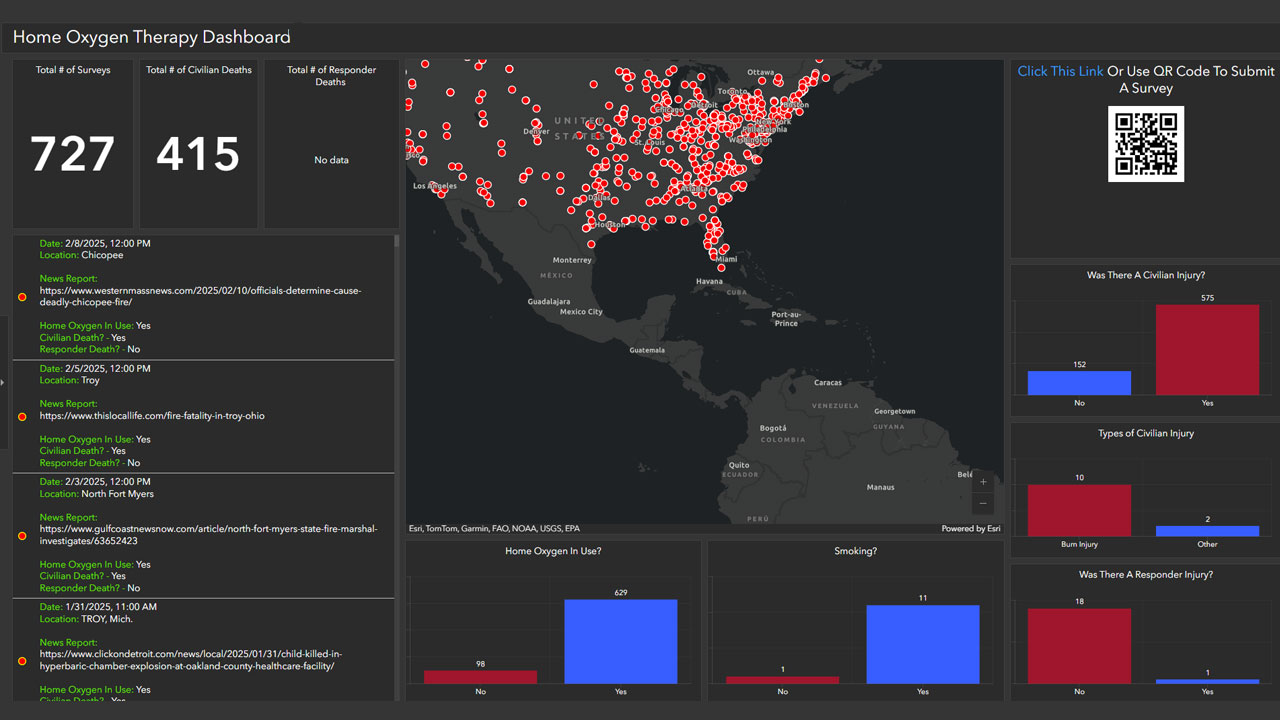
Task: Zoom in on the map
Action: [983, 482]
